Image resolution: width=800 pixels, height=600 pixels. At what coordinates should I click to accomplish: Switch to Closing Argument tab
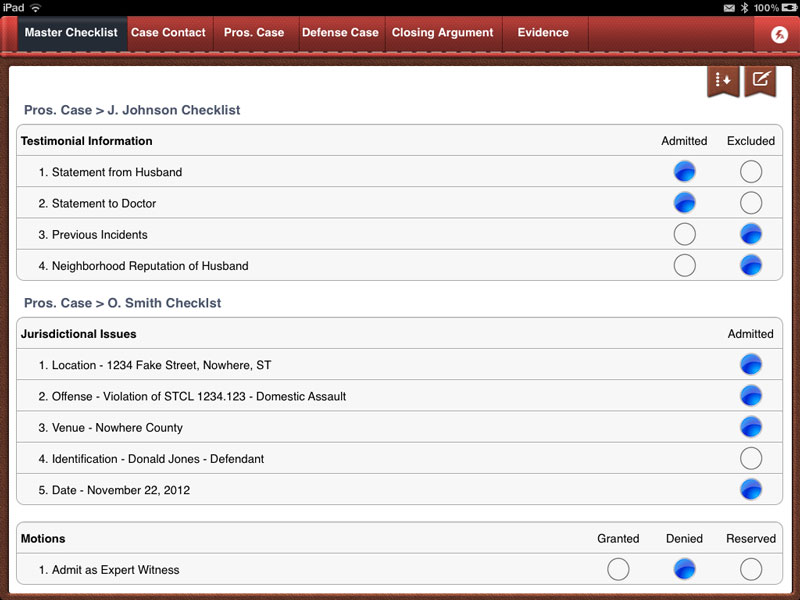[443, 32]
